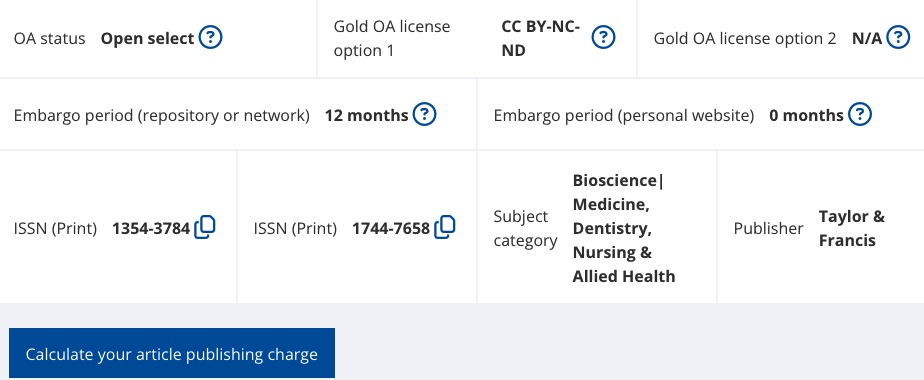The image size is (924, 380).
Task: Click the Subject category label
Action: (x=526, y=229)
